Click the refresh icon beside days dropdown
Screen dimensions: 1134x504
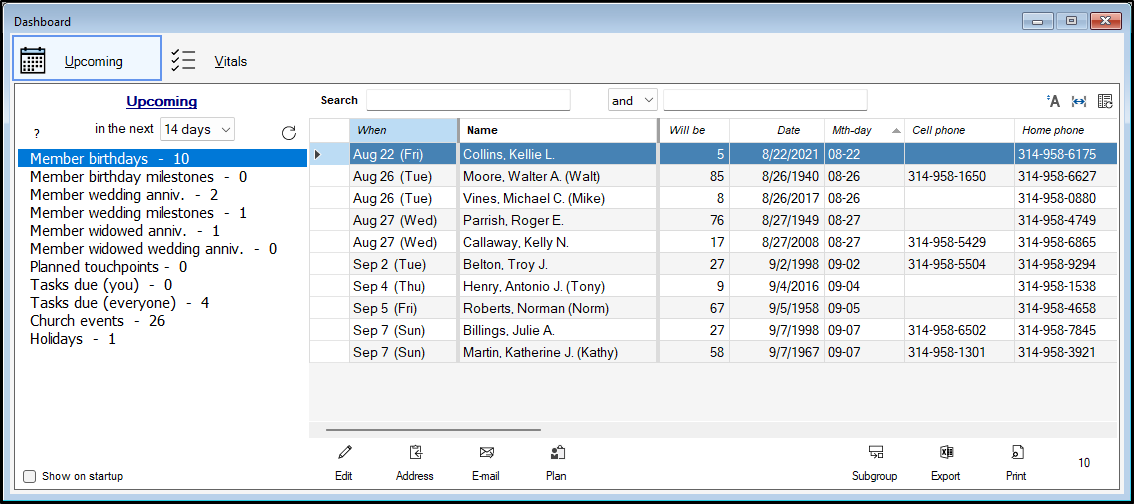click(x=289, y=133)
